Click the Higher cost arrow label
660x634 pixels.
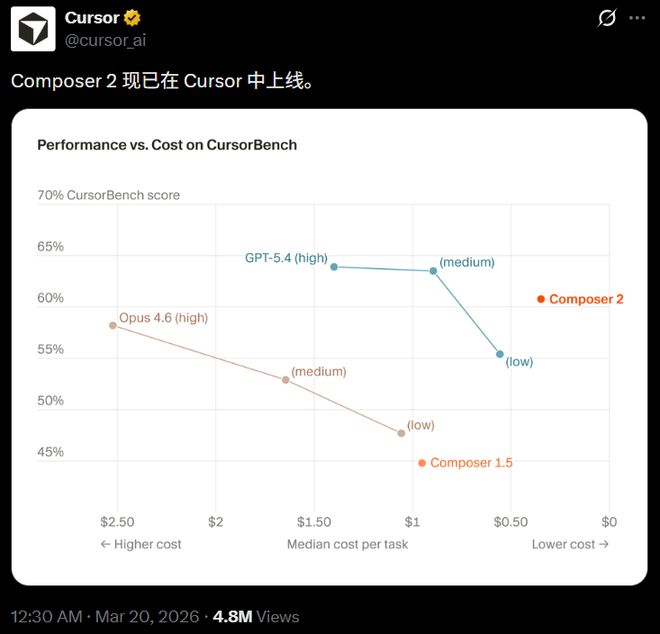click(x=141, y=544)
